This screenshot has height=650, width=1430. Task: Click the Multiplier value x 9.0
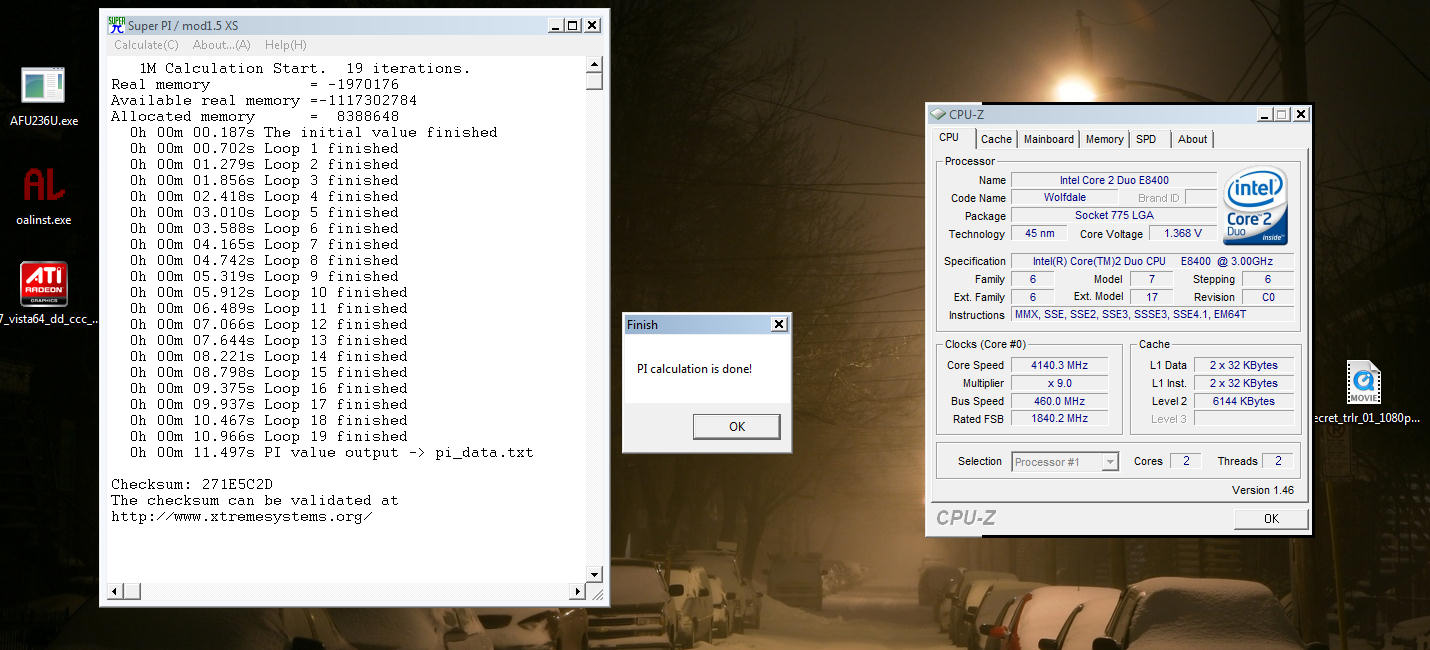(x=1059, y=384)
